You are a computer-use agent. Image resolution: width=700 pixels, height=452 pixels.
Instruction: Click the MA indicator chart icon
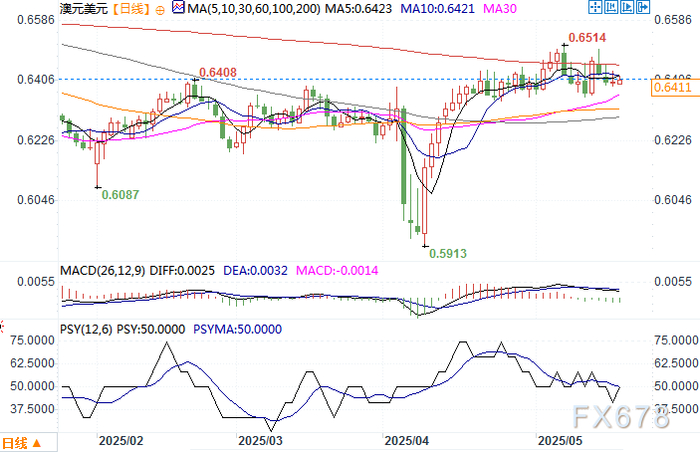178,8
